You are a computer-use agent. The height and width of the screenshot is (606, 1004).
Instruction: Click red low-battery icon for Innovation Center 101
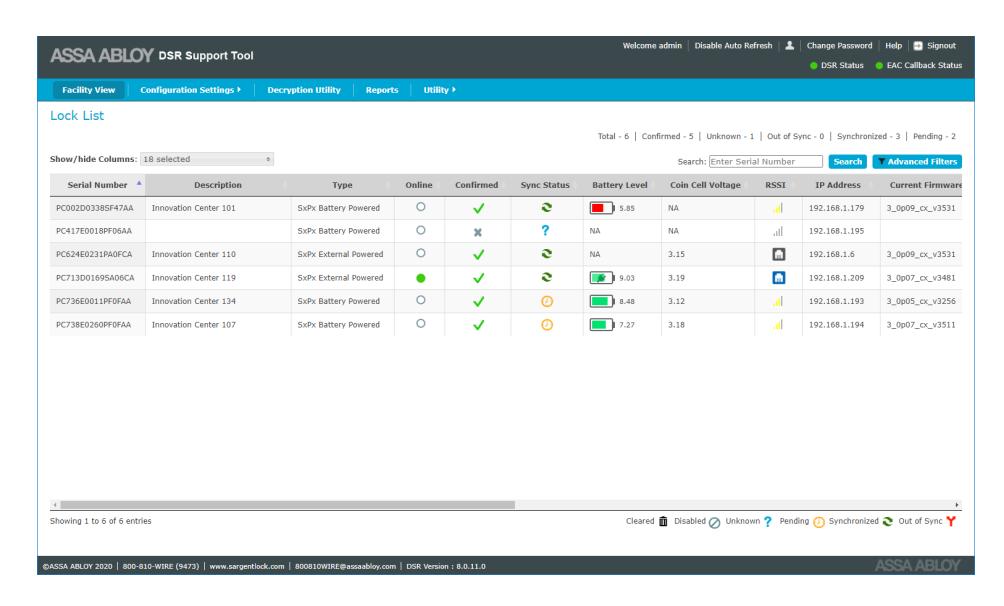[601, 208]
